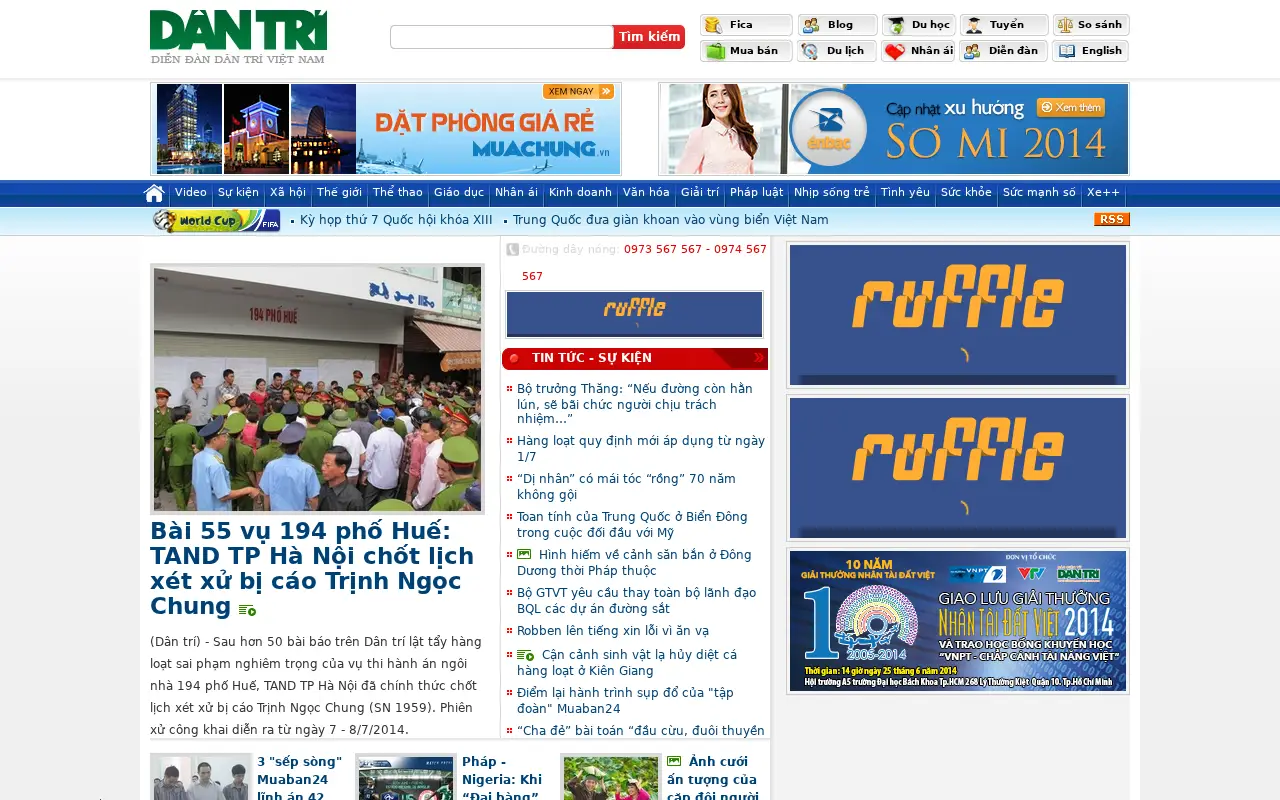The image size is (1280, 800).
Task: Open the Nhân tài Đất Việt 2014 banner
Action: (x=958, y=621)
